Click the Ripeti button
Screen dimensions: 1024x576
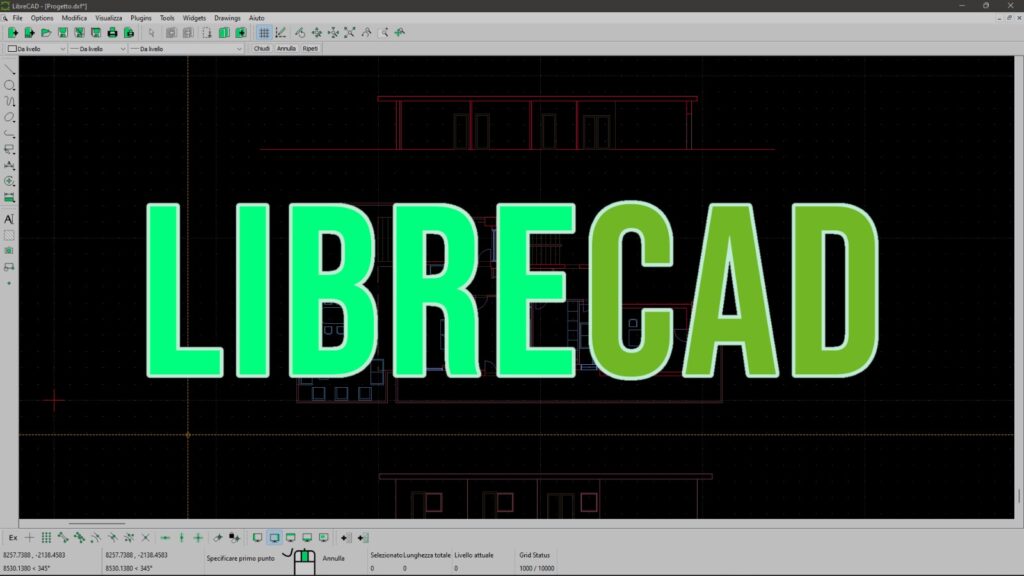point(310,48)
